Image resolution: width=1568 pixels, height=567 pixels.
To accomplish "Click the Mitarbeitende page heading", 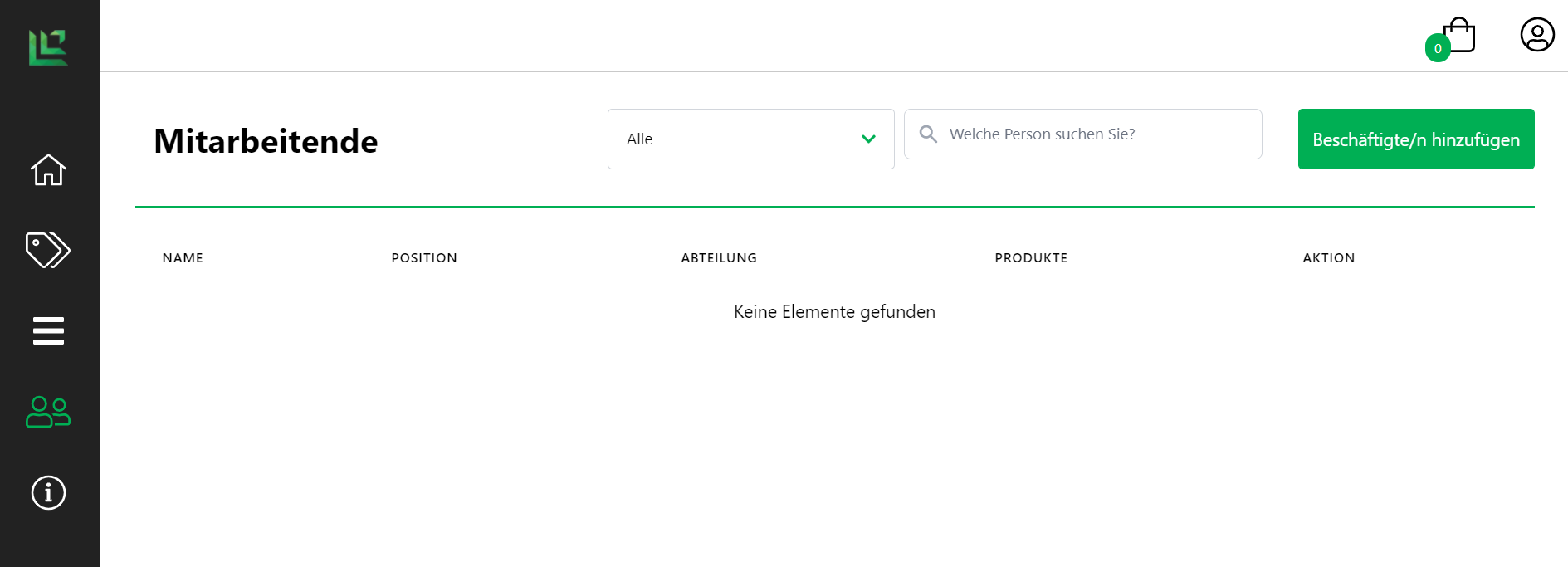I will coord(266,141).
